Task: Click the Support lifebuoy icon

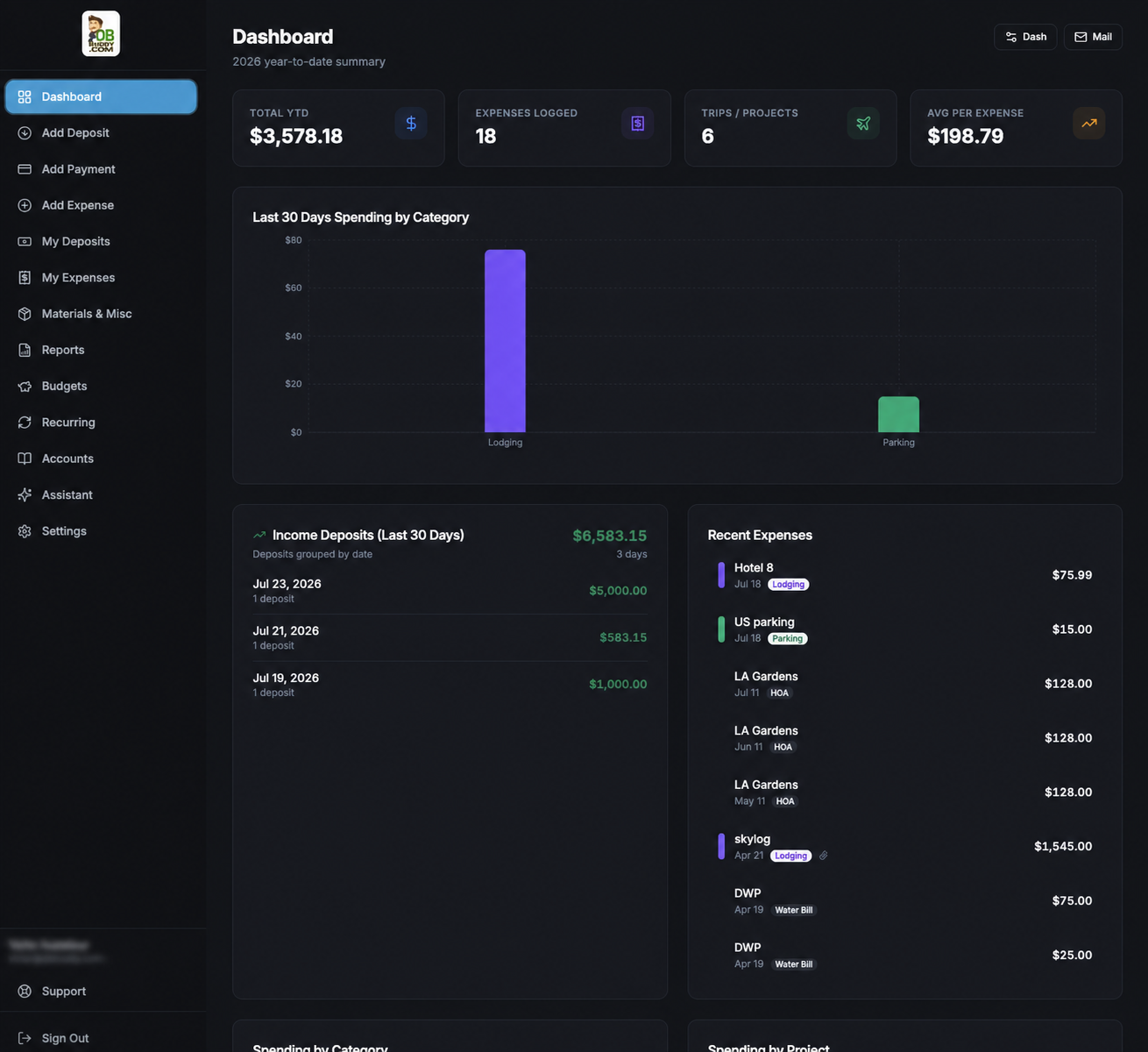Action: pos(25,991)
